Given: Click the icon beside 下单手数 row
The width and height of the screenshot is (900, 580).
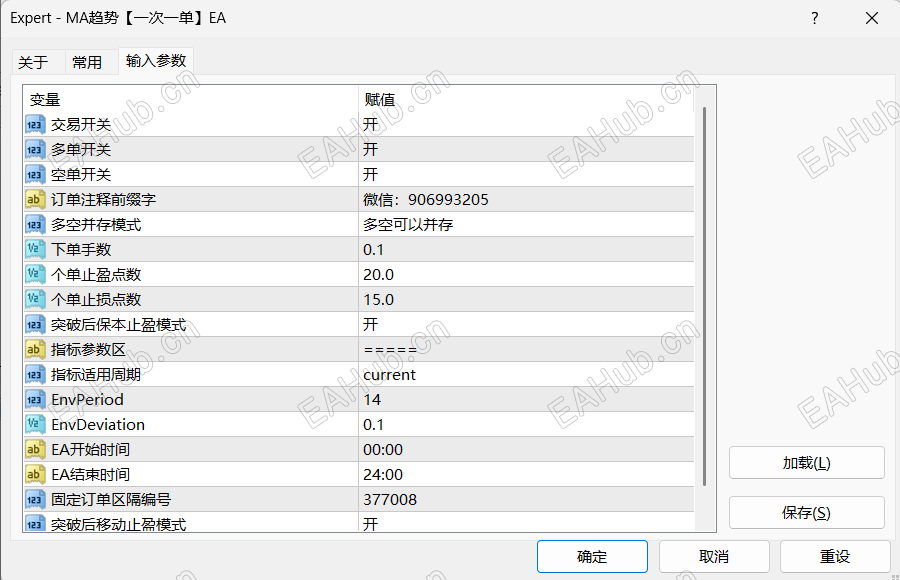Looking at the screenshot, I should click(x=35, y=249).
